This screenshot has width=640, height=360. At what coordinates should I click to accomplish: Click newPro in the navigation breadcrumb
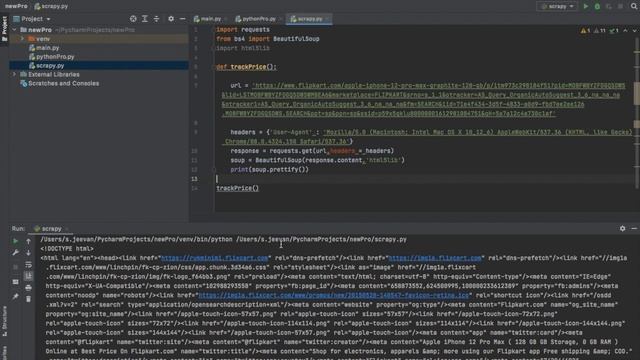[x=16, y=6]
